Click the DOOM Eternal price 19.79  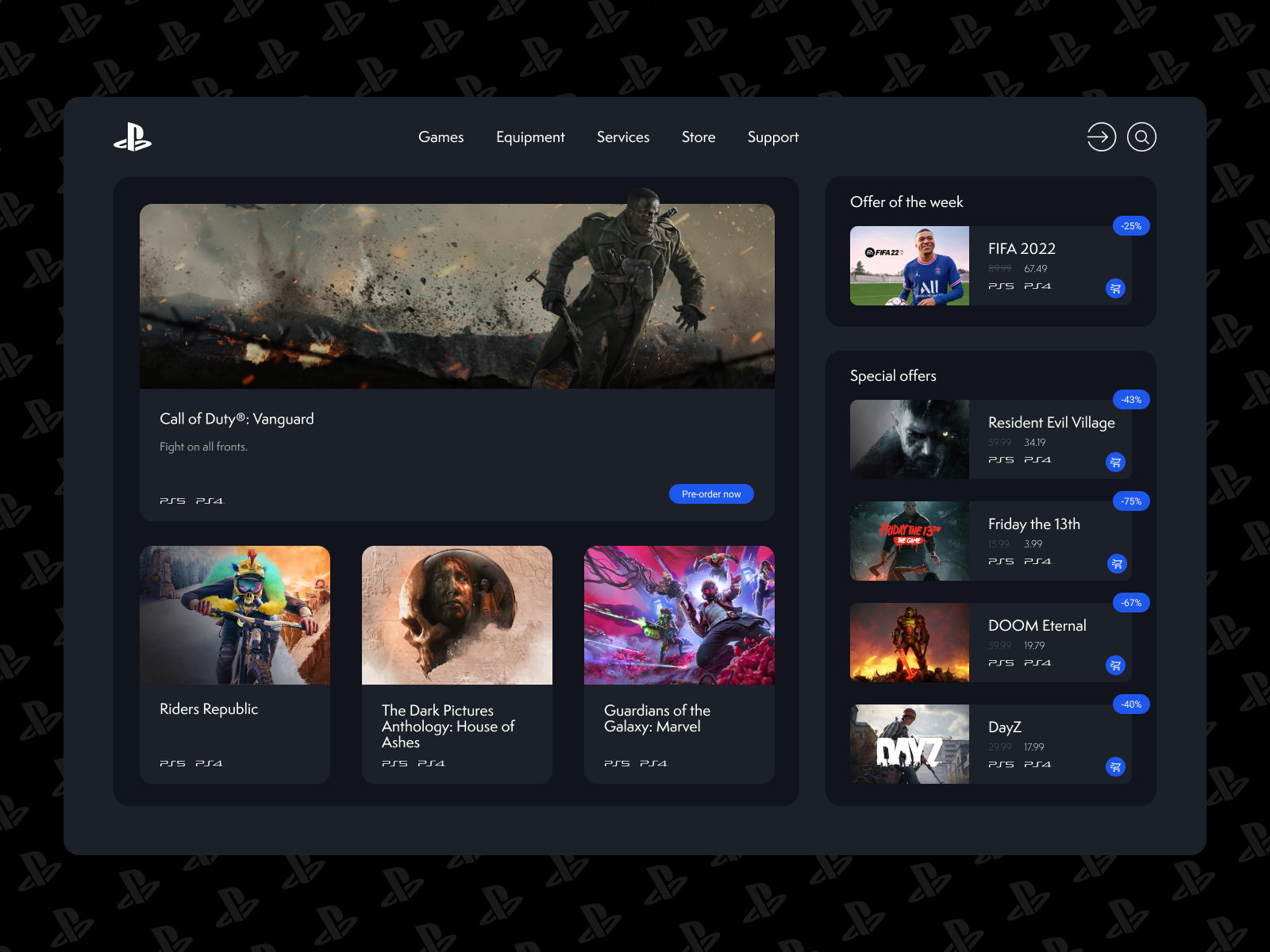click(x=1034, y=646)
